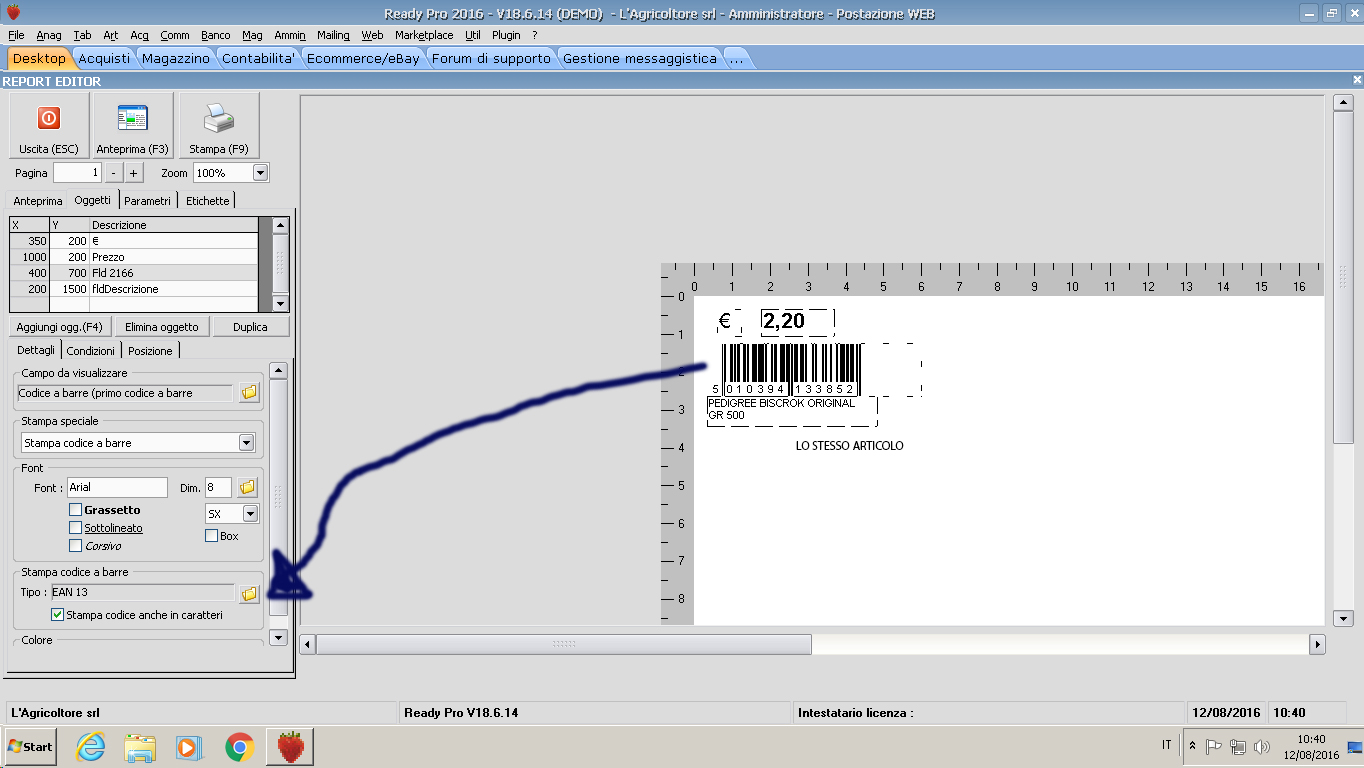Click the Stampa (F9) print button
Viewport: 1364px width, 768px height.
(x=218, y=125)
